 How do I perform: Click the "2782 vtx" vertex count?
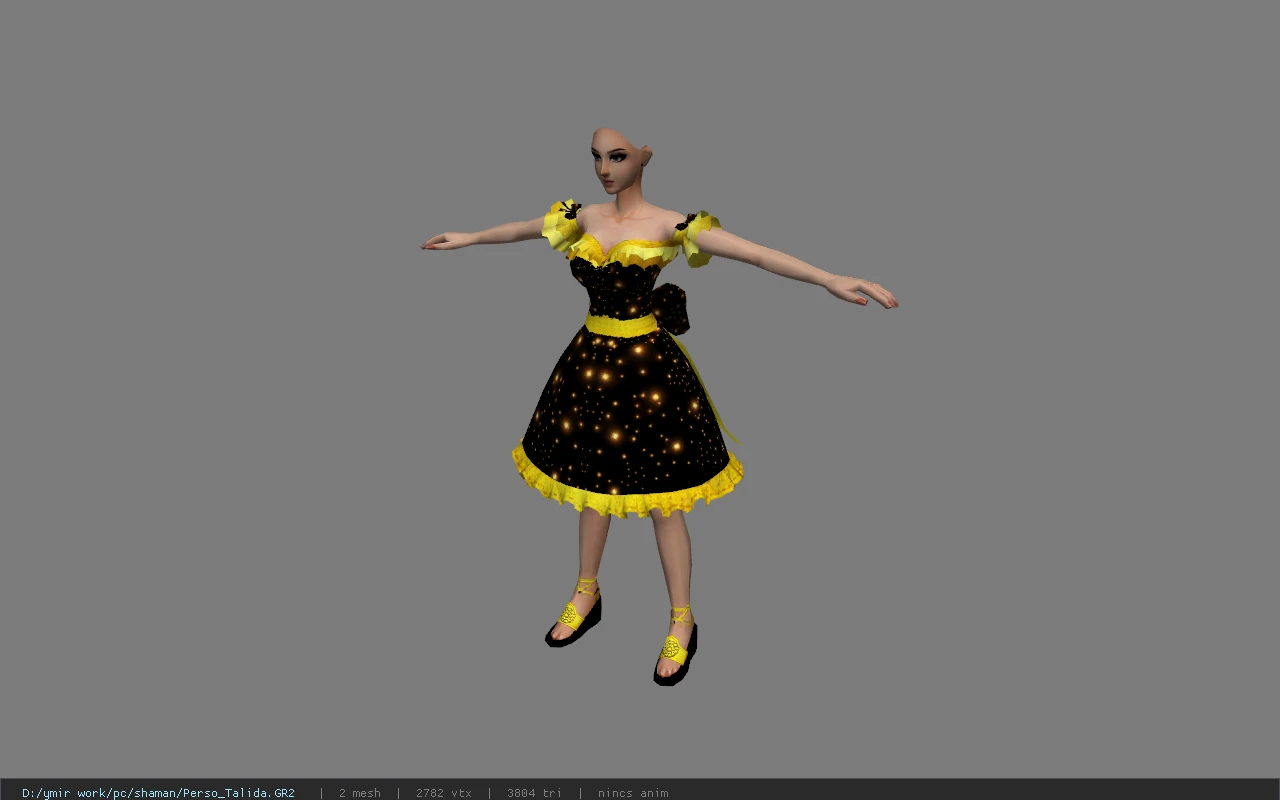443,793
